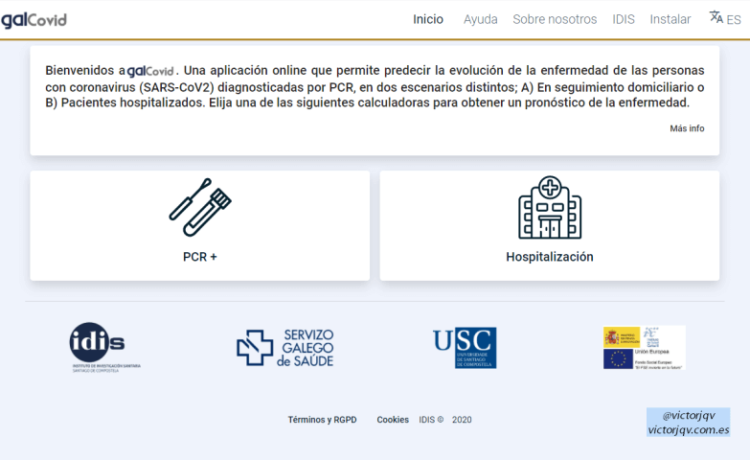Click the Spanish government EU logo
The height and width of the screenshot is (460, 750).
(x=644, y=347)
